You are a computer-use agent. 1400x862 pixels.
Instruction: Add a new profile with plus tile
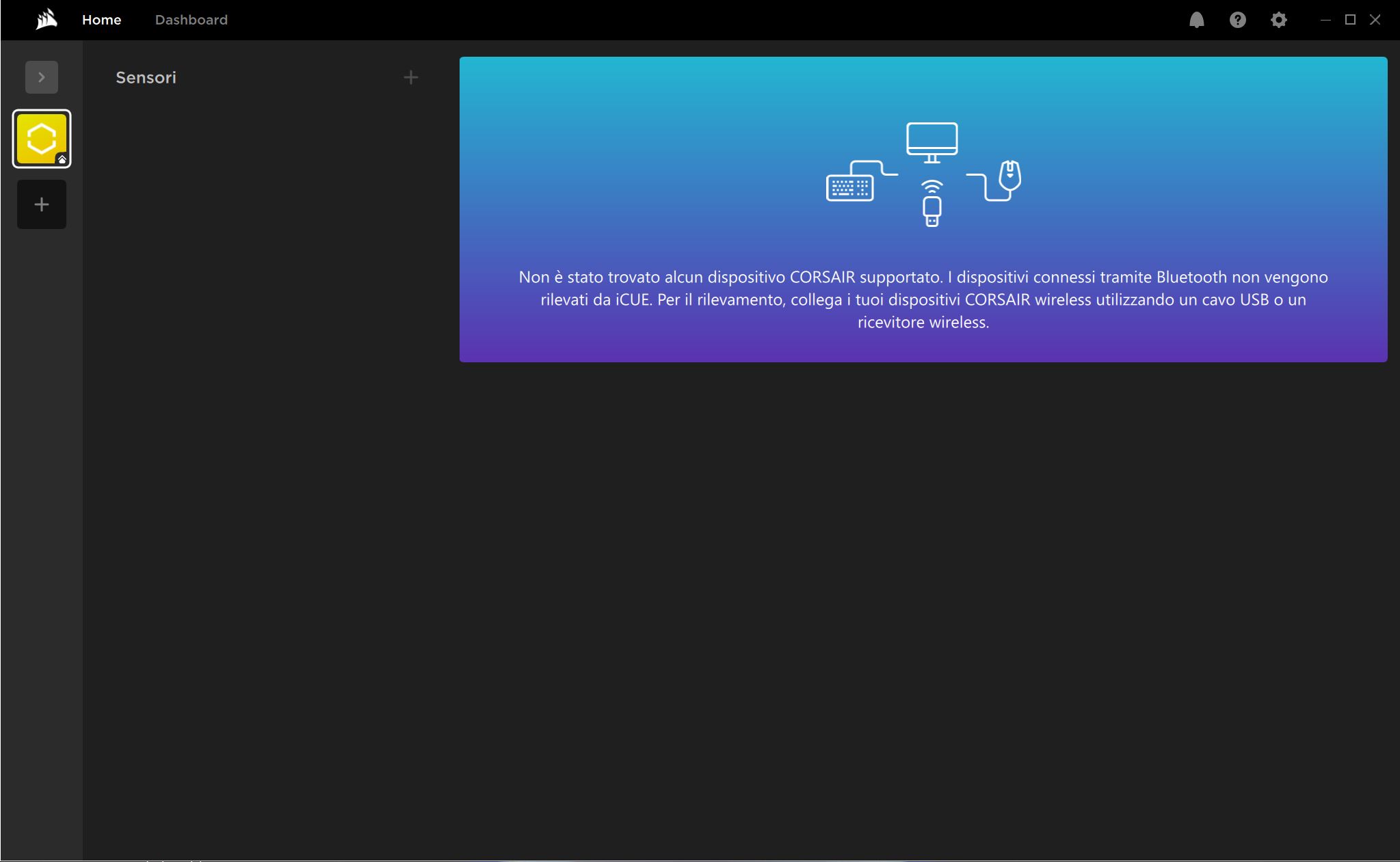pyautogui.click(x=42, y=204)
